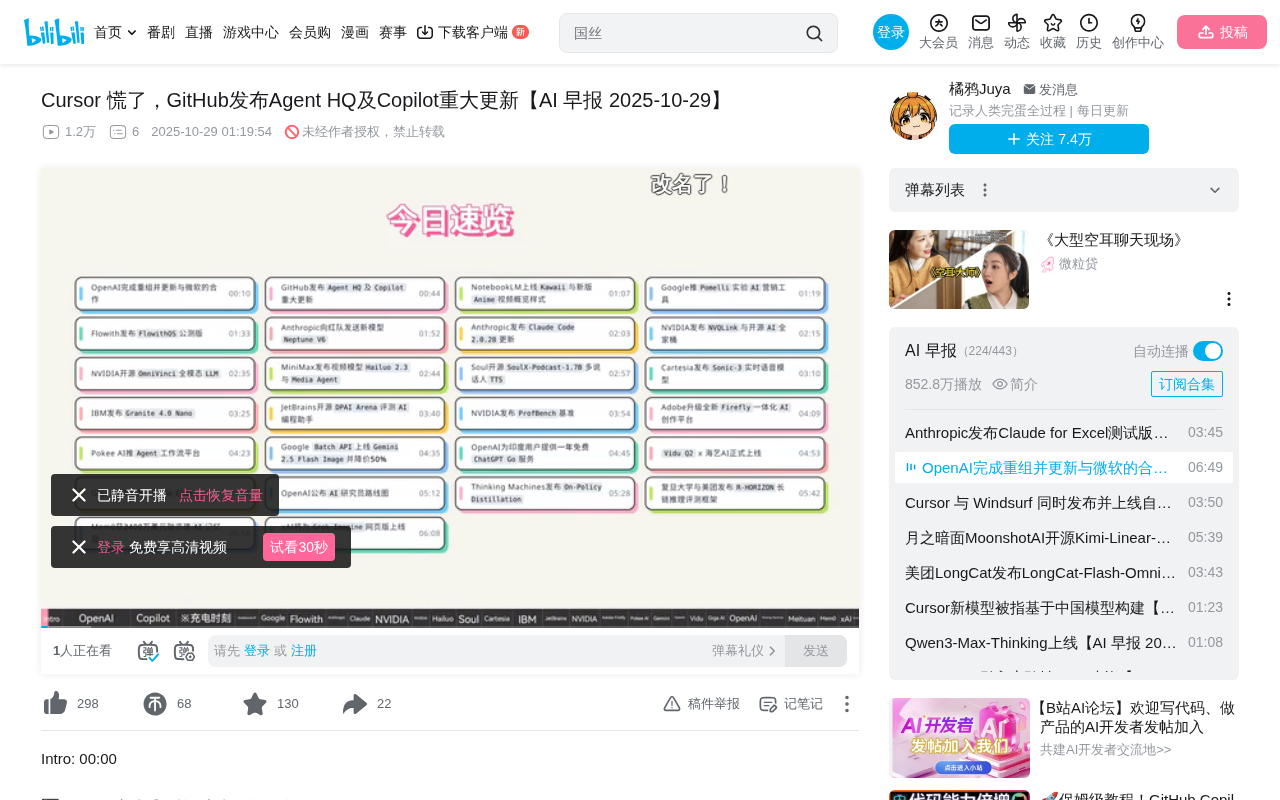Screen dimensions: 1280x800
Task: Close the 免费享高清视频 login prompt
Action: tap(79, 547)
